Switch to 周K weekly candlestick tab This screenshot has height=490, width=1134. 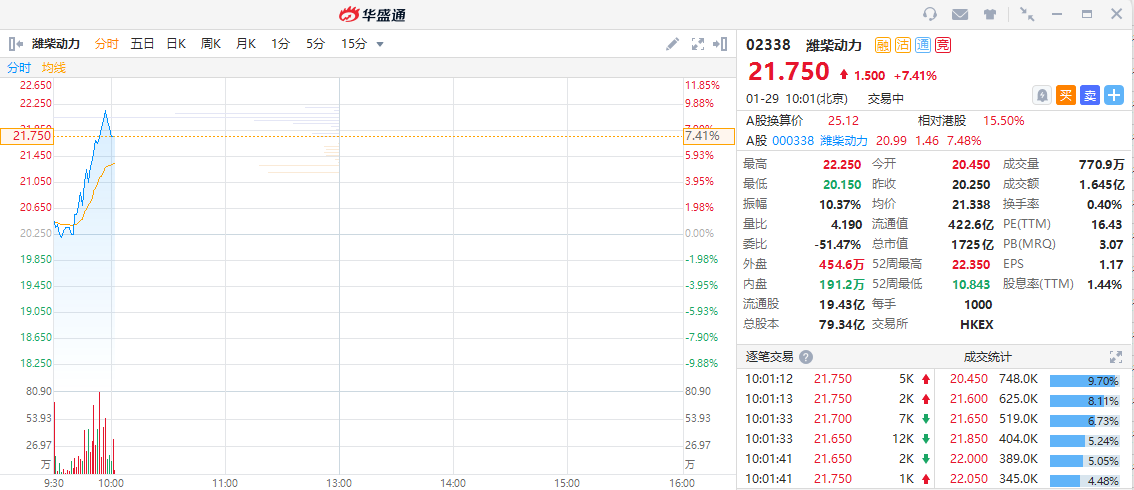point(210,44)
